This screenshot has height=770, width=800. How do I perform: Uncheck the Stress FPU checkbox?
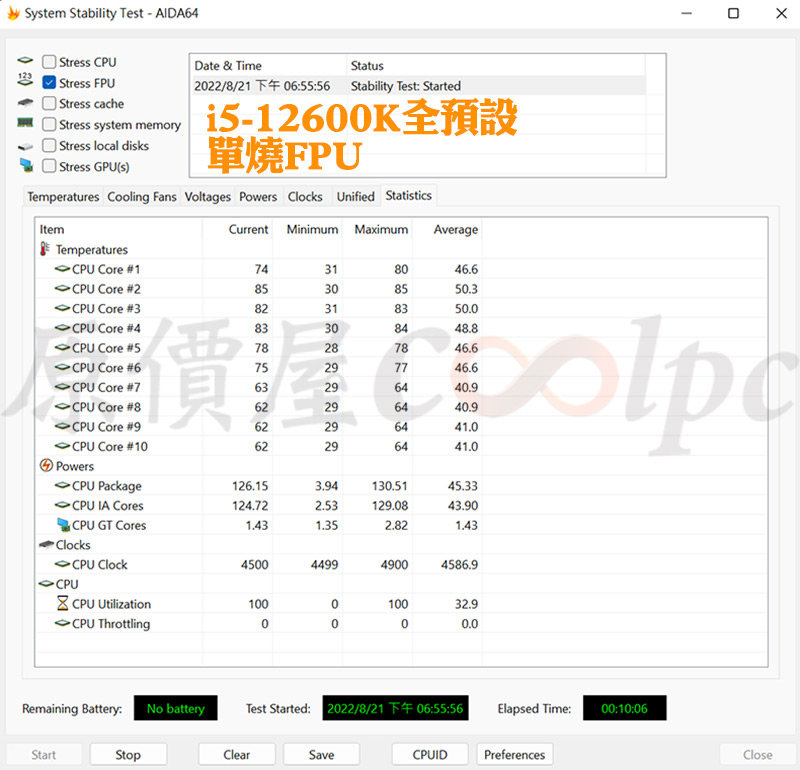[x=49, y=83]
